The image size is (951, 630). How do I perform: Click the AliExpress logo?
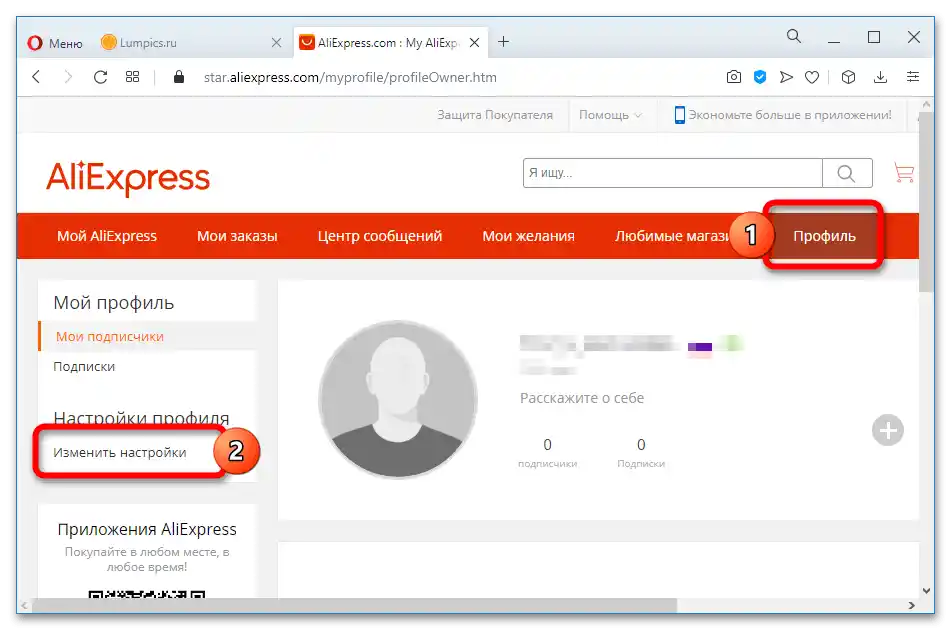128,178
